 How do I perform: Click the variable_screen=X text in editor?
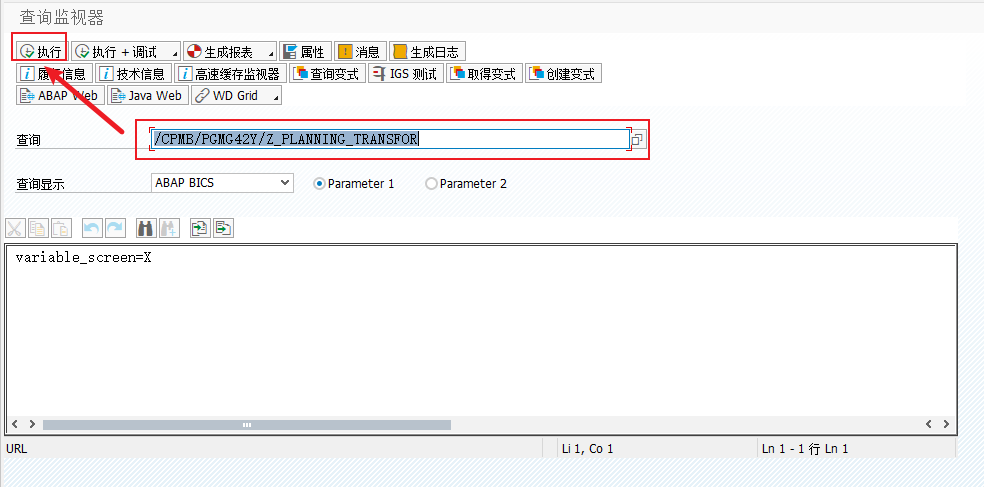click(83, 258)
